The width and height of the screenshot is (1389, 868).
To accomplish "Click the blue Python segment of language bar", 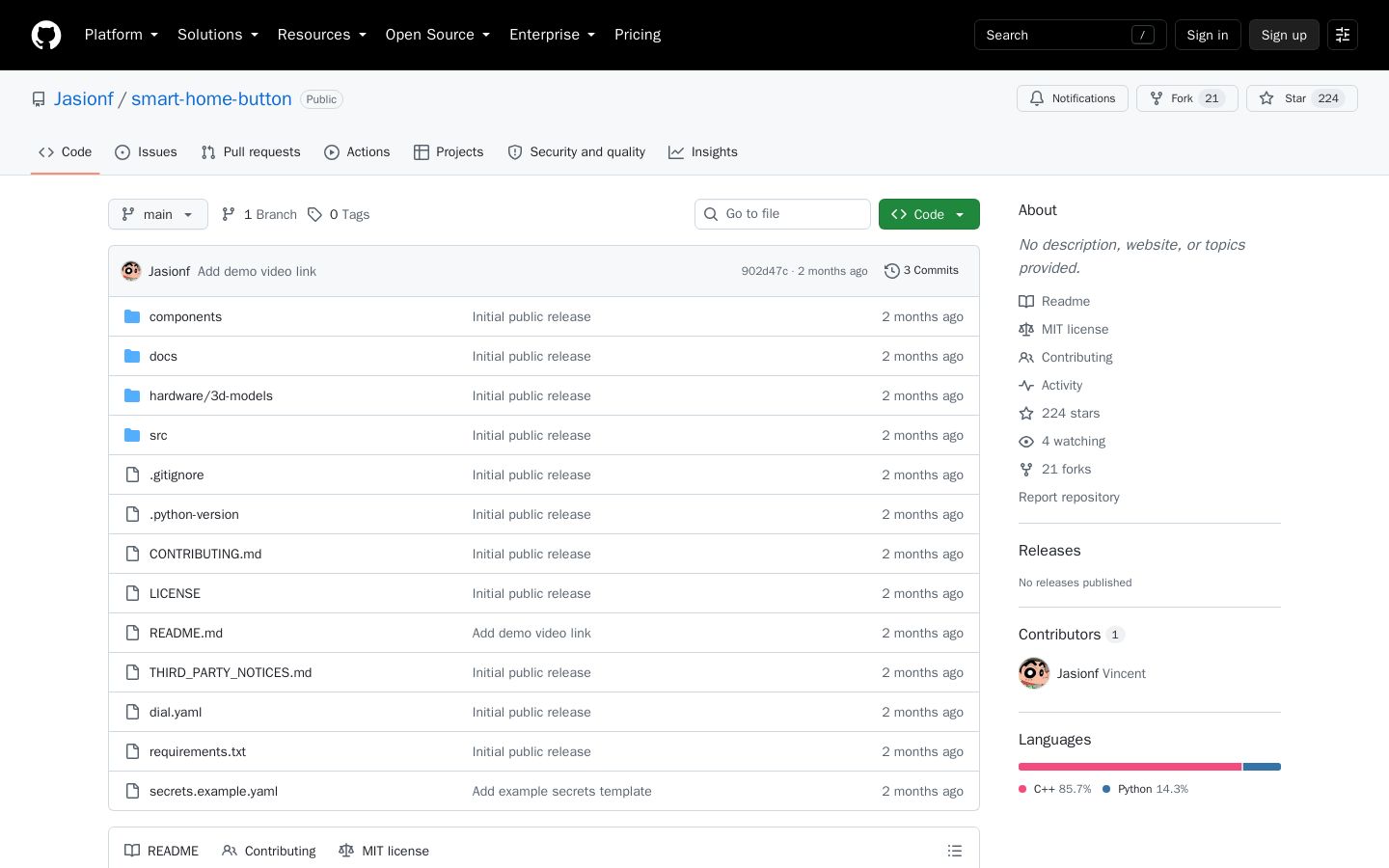I will tap(1262, 767).
